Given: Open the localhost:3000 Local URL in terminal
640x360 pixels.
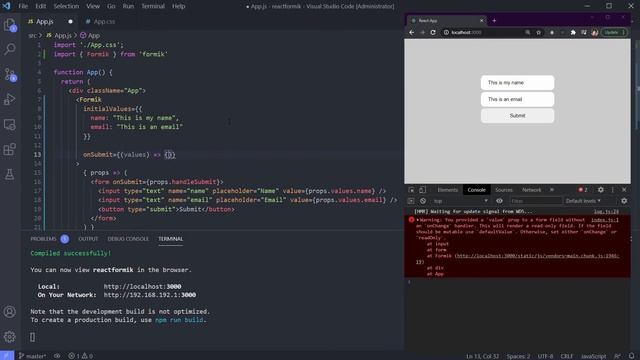Looking at the screenshot, I should 142,287.
